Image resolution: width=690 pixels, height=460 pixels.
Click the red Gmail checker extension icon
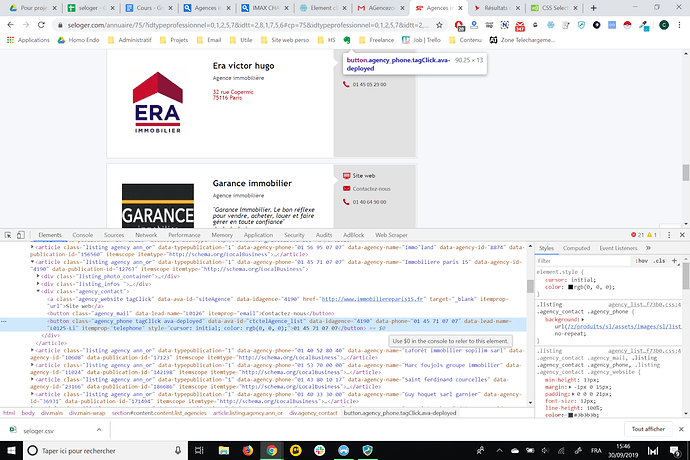[x=520, y=26]
